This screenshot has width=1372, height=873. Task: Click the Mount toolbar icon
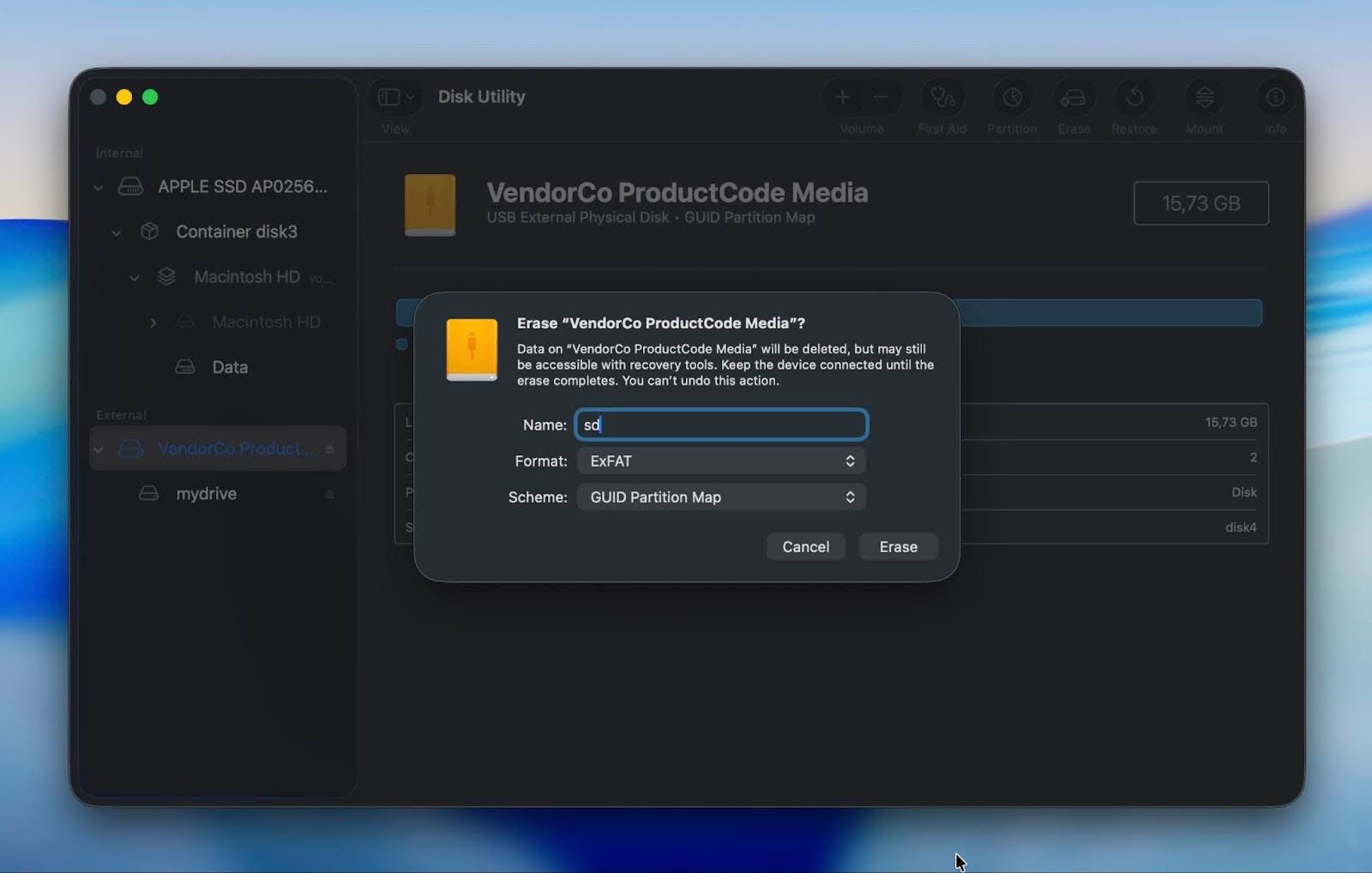1205,98
